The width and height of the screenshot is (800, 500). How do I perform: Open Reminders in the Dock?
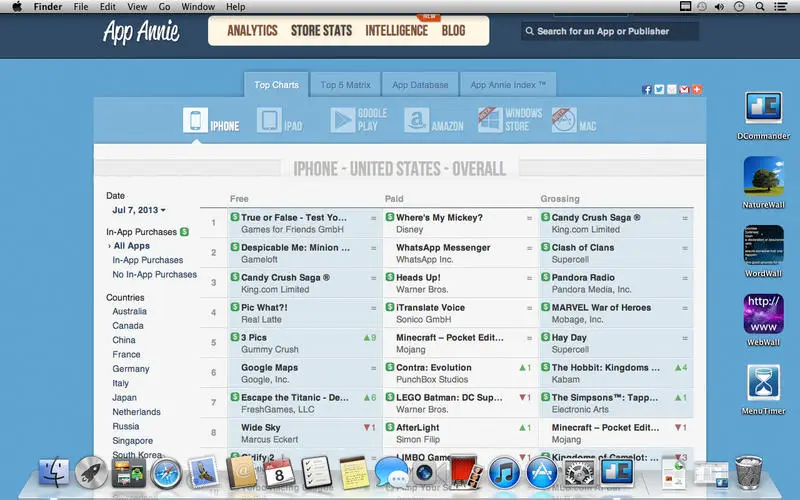[316, 472]
